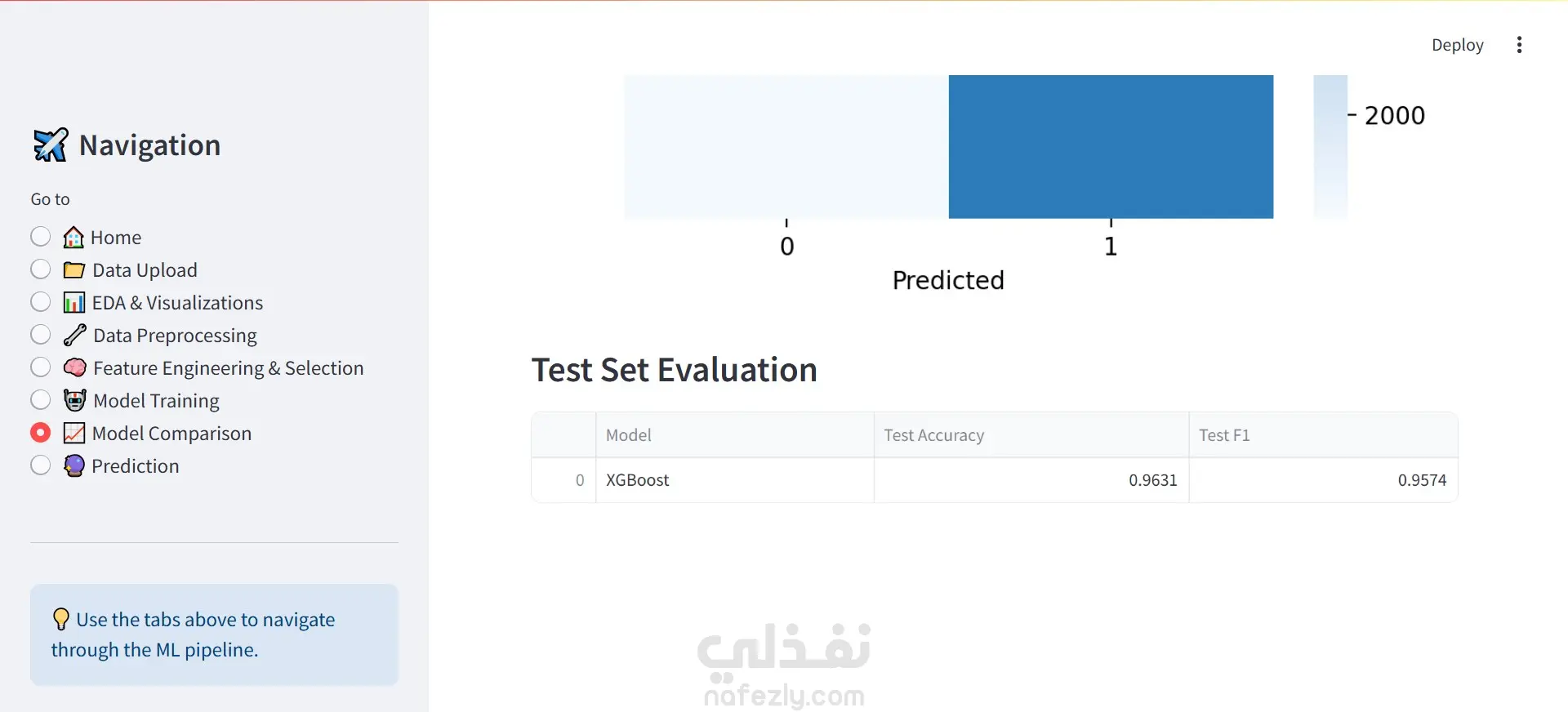Screen dimensions: 1568x712
Task: Sort table by Test Accuracy column header
Action: tap(1031, 435)
